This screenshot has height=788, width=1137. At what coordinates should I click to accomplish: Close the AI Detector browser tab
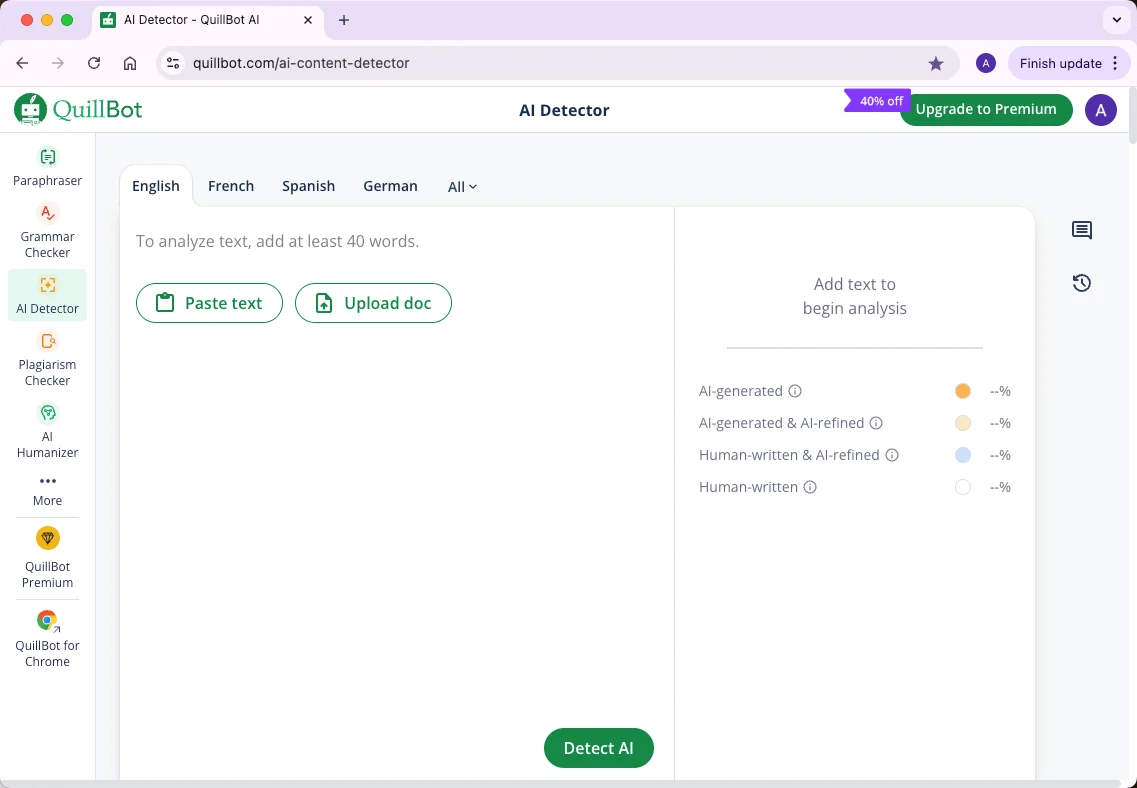pos(308,20)
